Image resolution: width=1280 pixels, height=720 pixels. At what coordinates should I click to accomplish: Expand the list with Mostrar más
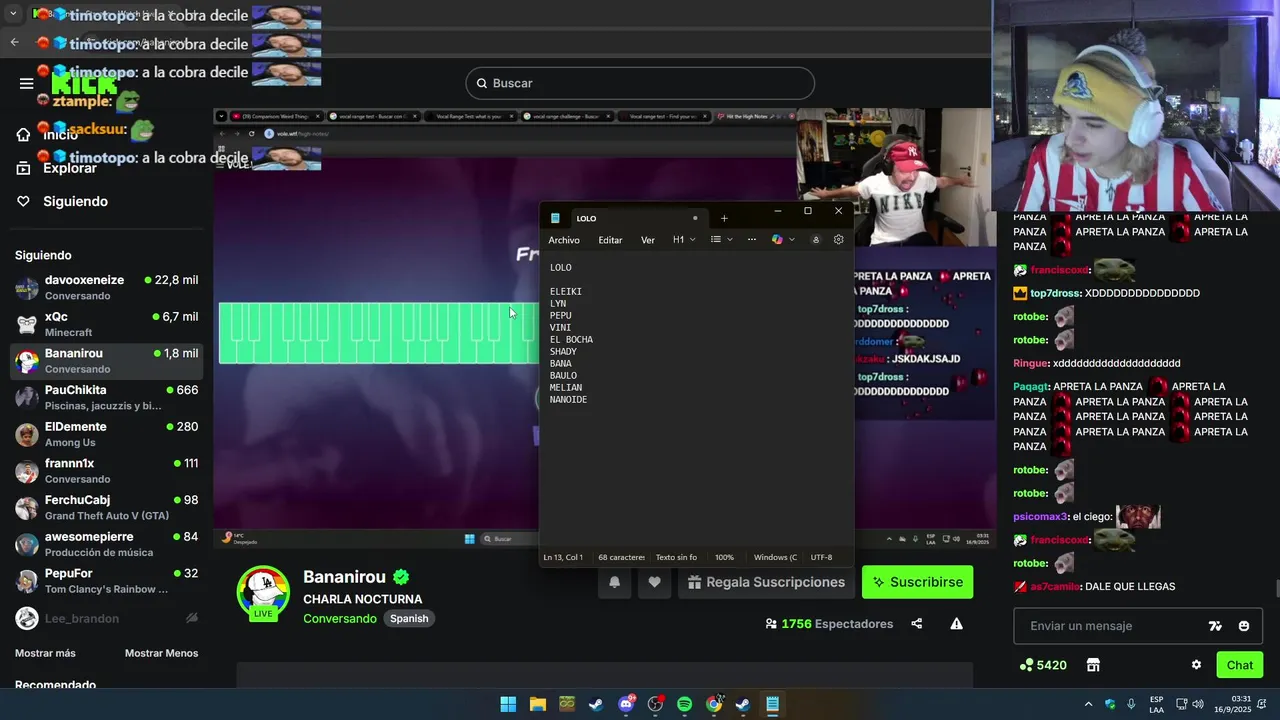click(45, 653)
